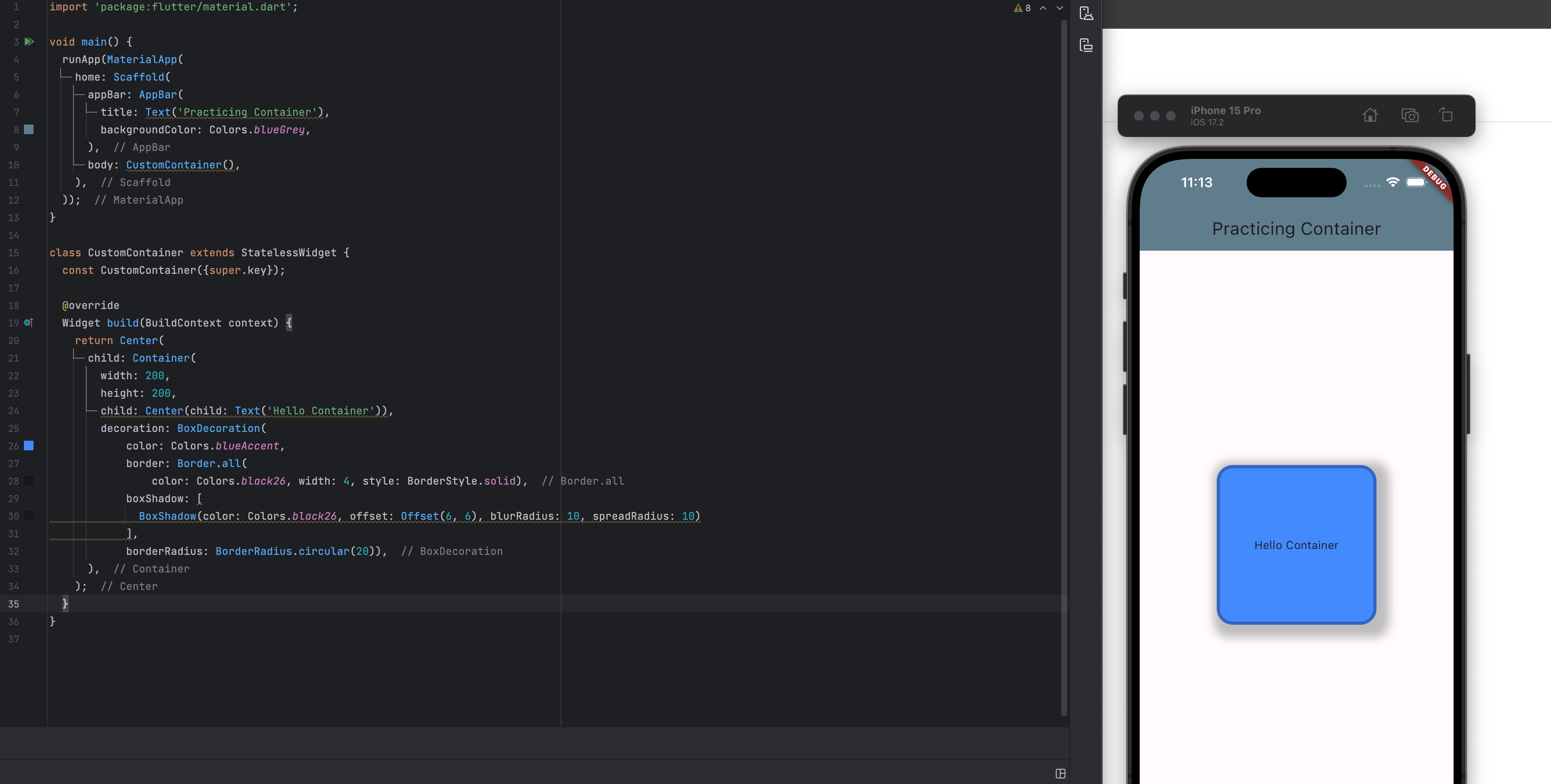Screen dimensions: 1551x784
Task: Open the blueAccent gutter color swatch
Action: (29, 446)
